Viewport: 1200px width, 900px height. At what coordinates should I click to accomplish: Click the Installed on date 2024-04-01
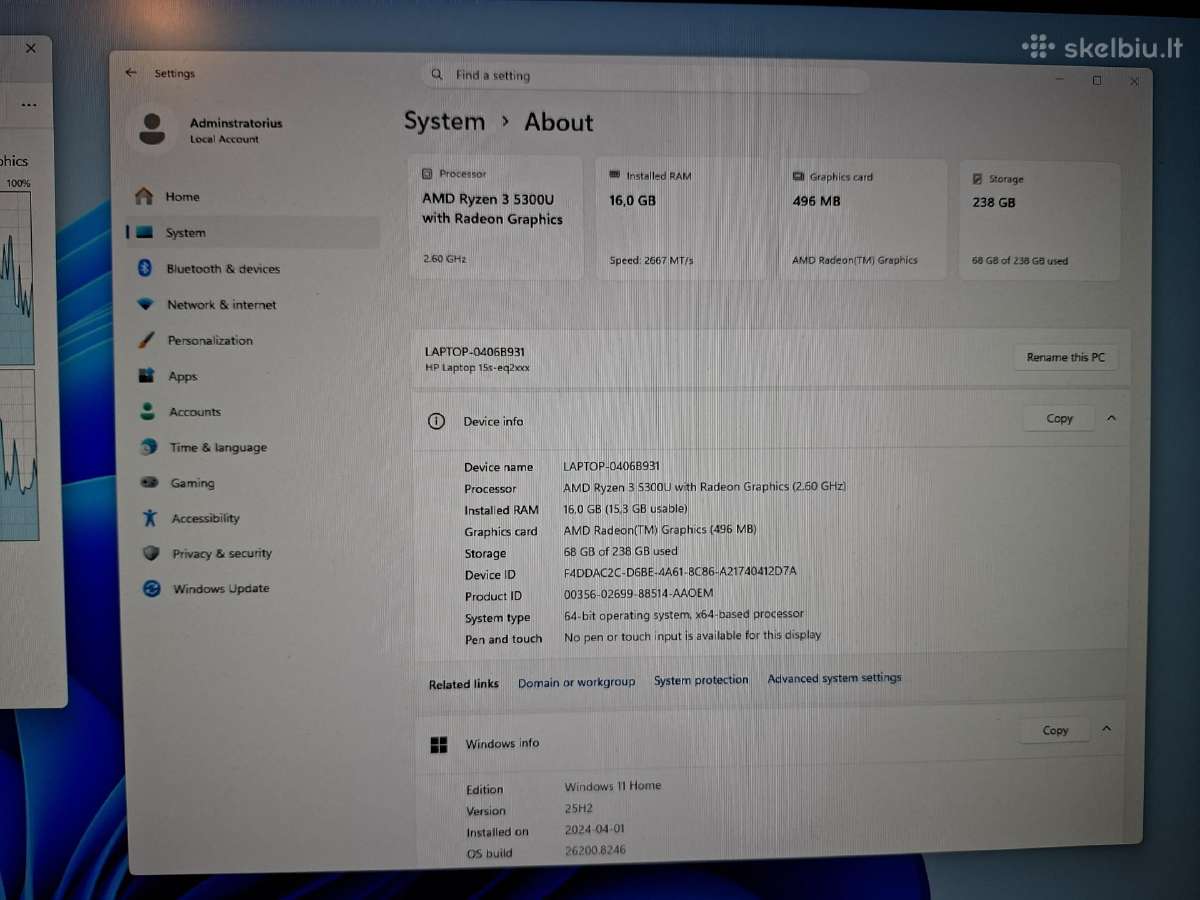pyautogui.click(x=596, y=829)
